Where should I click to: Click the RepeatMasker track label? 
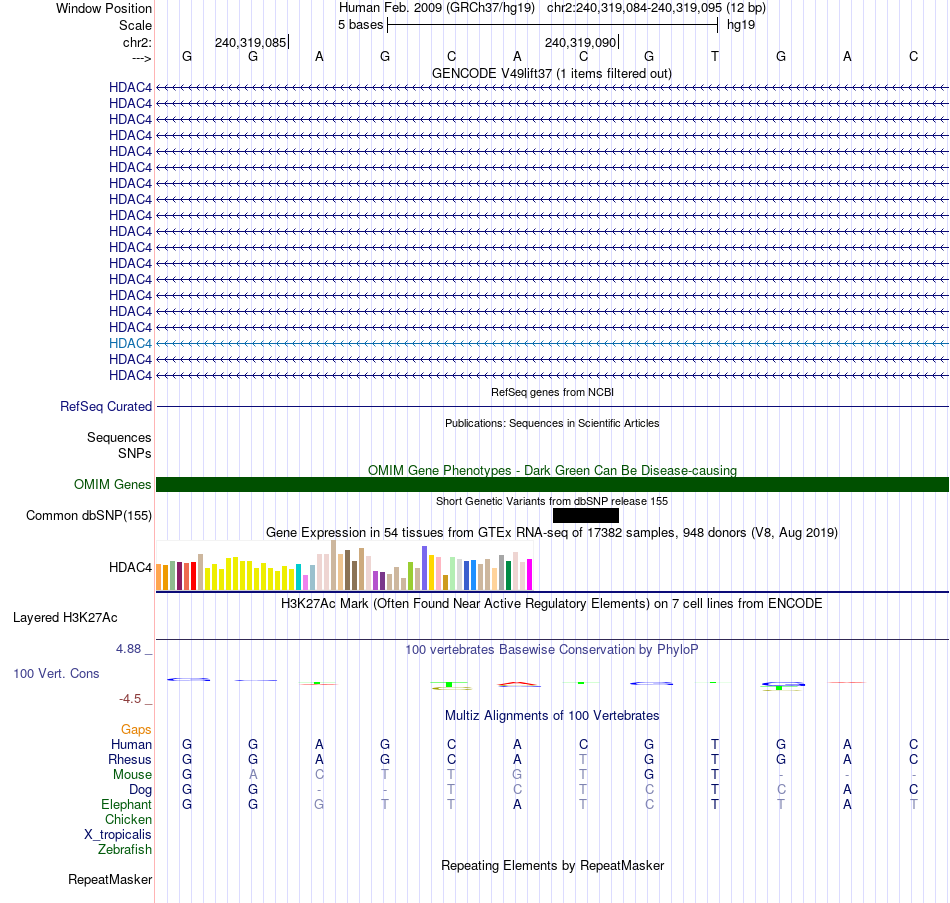point(110,879)
